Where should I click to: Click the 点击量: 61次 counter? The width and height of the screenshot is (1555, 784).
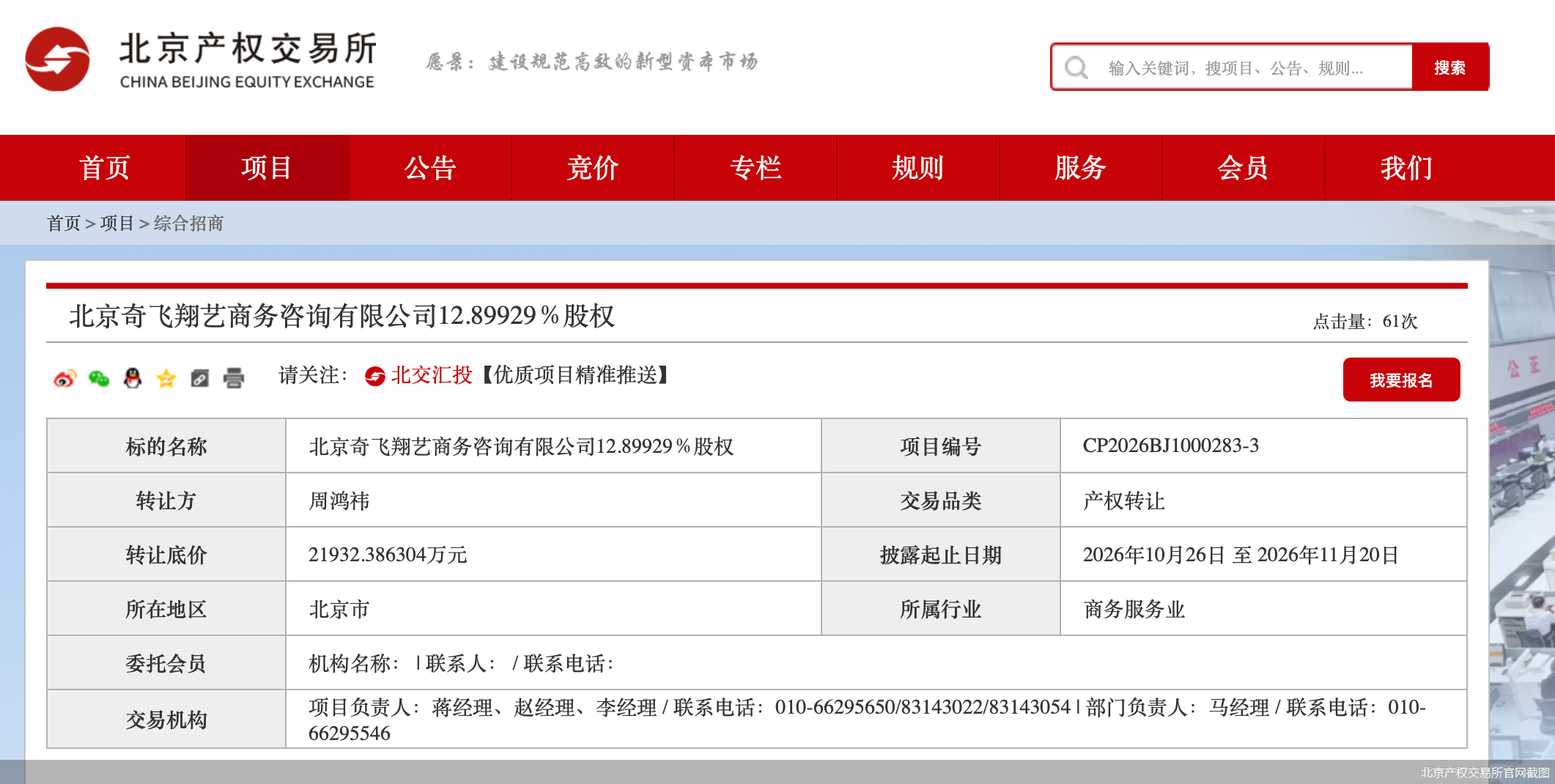[x=1365, y=321]
